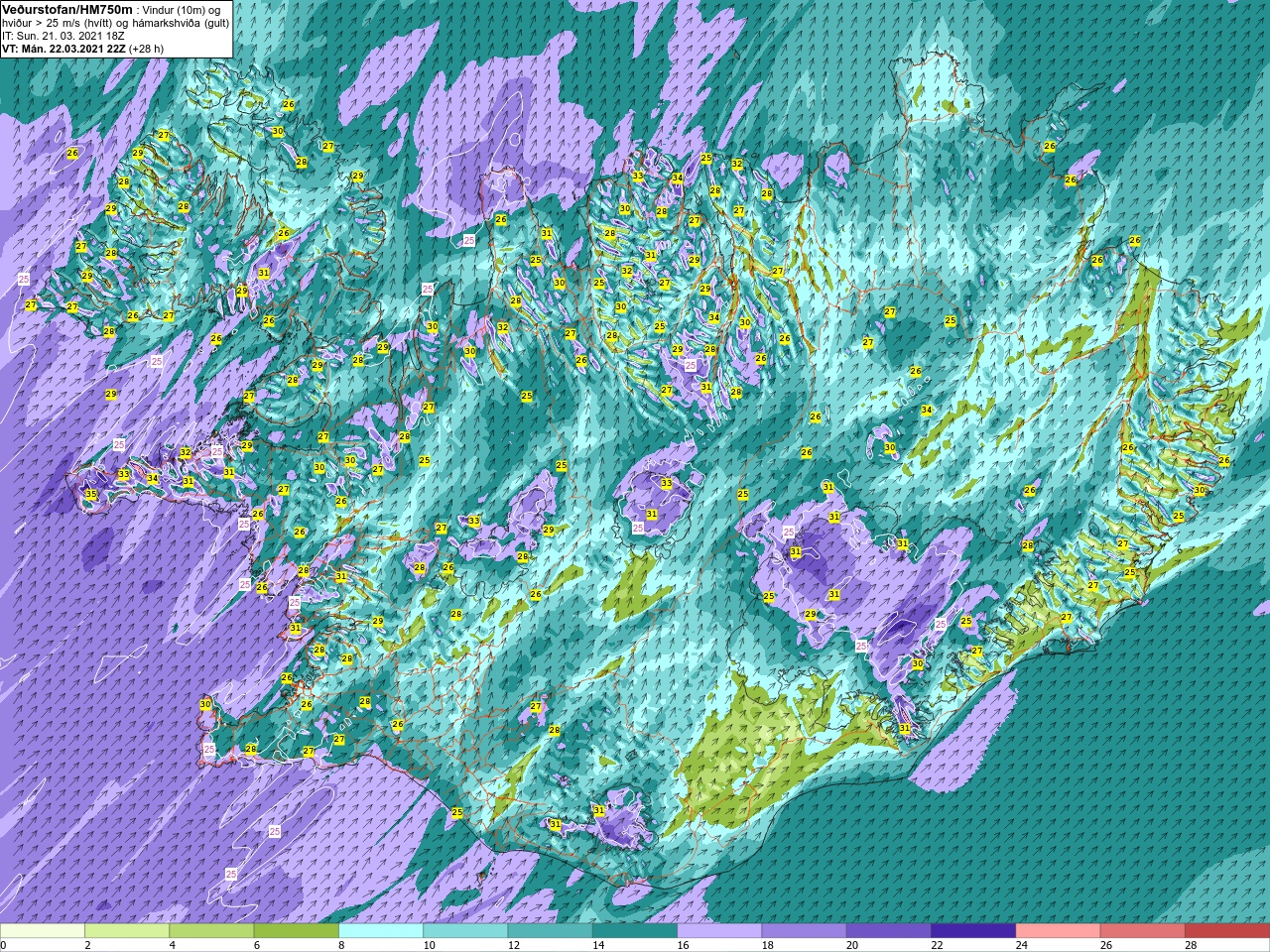Click the 'VT: Mán. 22.03.2021 22Z' valid time line
Screen dimensions: 1270x952
[63, 48]
